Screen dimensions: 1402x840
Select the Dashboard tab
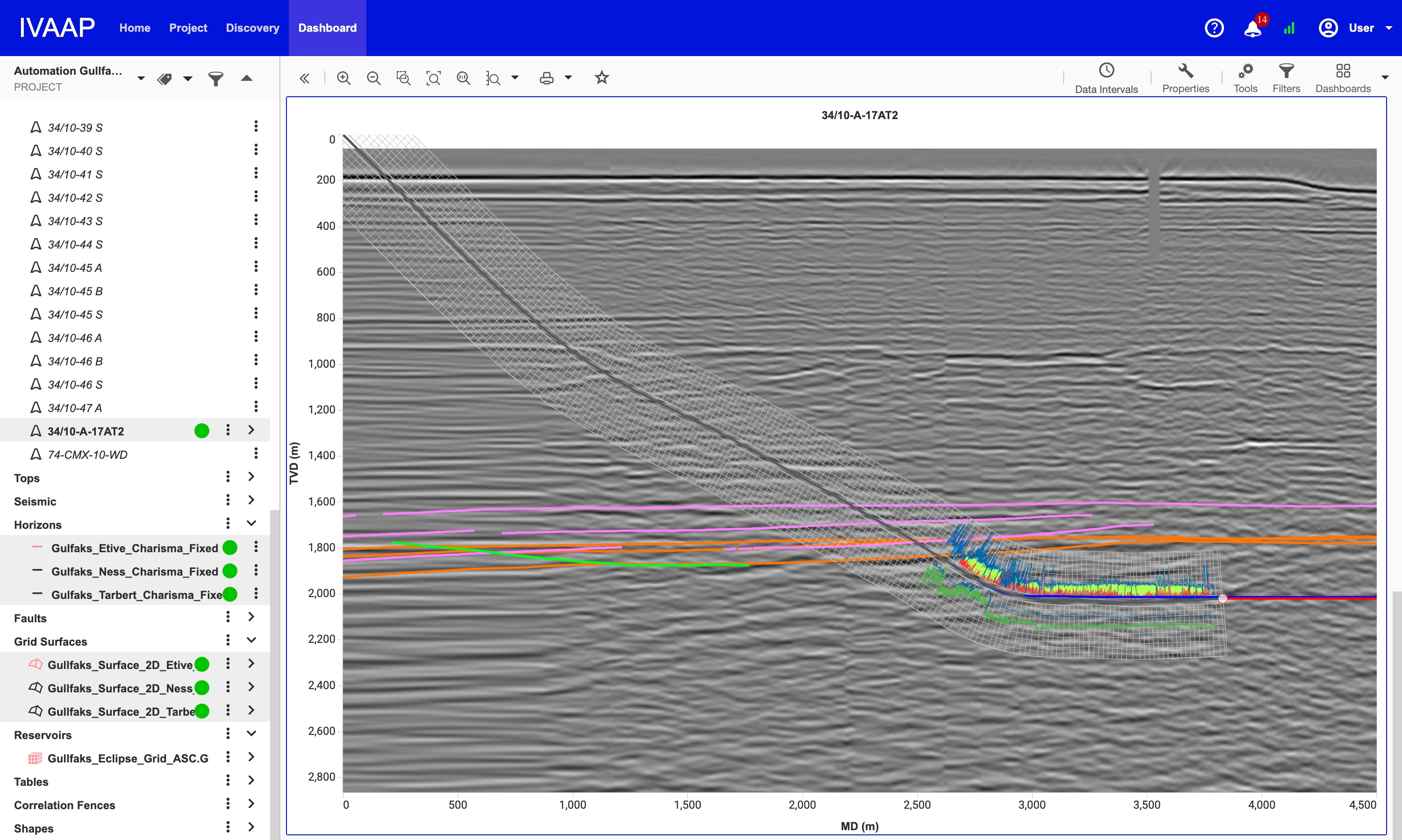point(327,28)
